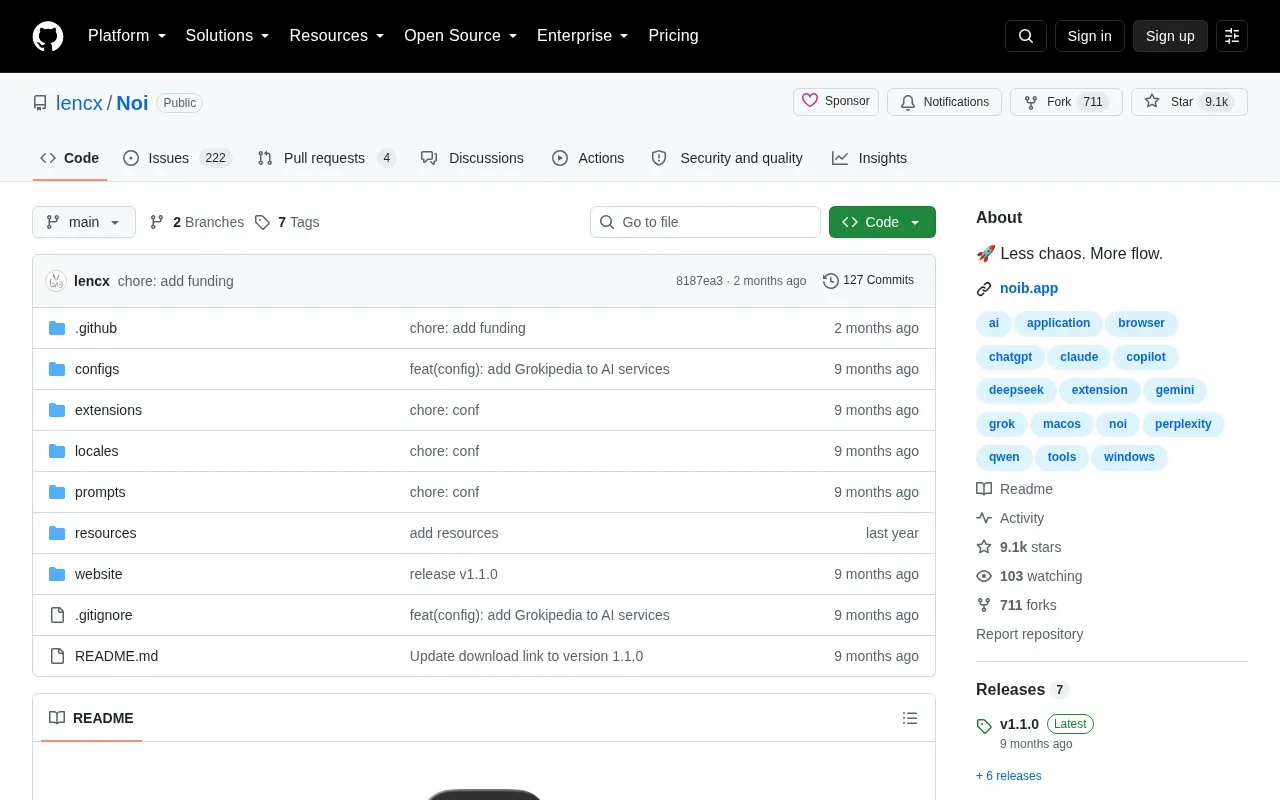This screenshot has width=1280, height=800.
Task: Click the lencx avatar in commit row
Action: click(56, 281)
